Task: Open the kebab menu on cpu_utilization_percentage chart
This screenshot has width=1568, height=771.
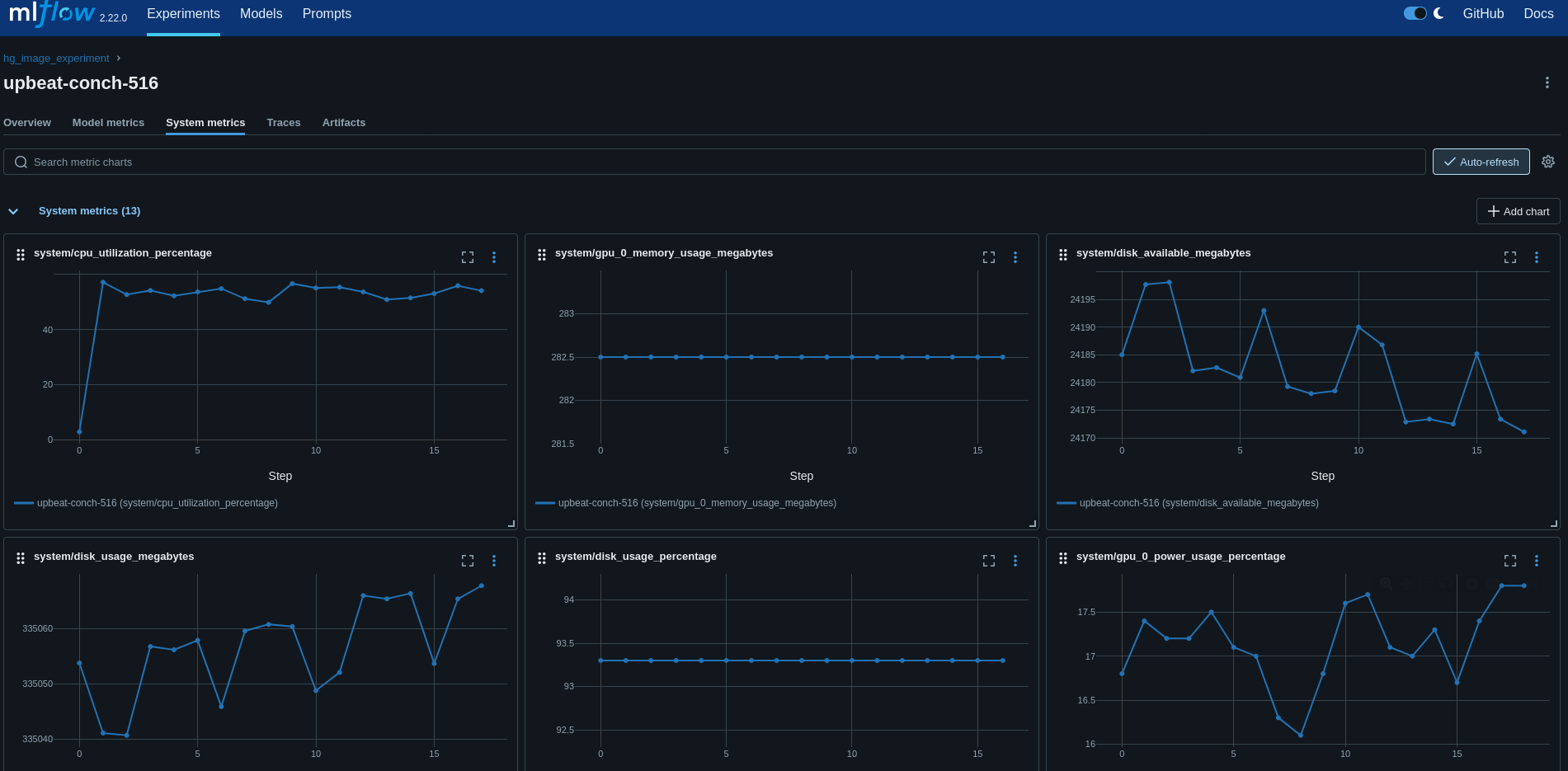Action: [494, 257]
